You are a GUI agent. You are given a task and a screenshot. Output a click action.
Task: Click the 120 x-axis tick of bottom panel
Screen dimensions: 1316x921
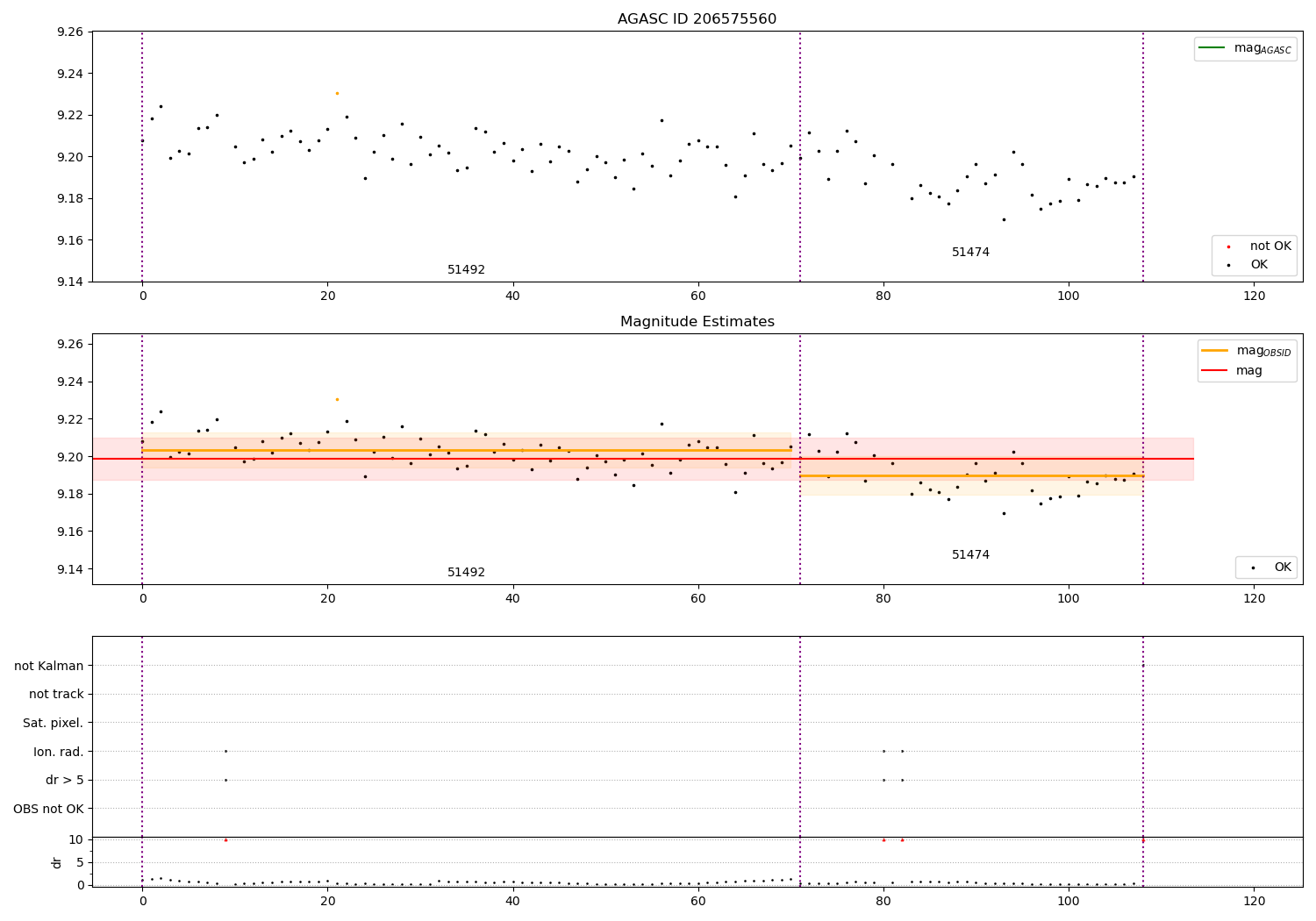pos(1255,901)
